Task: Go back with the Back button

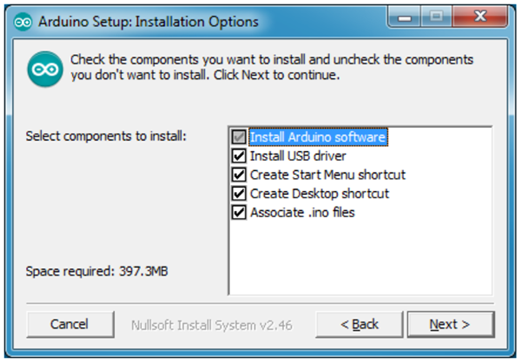Action: (359, 324)
